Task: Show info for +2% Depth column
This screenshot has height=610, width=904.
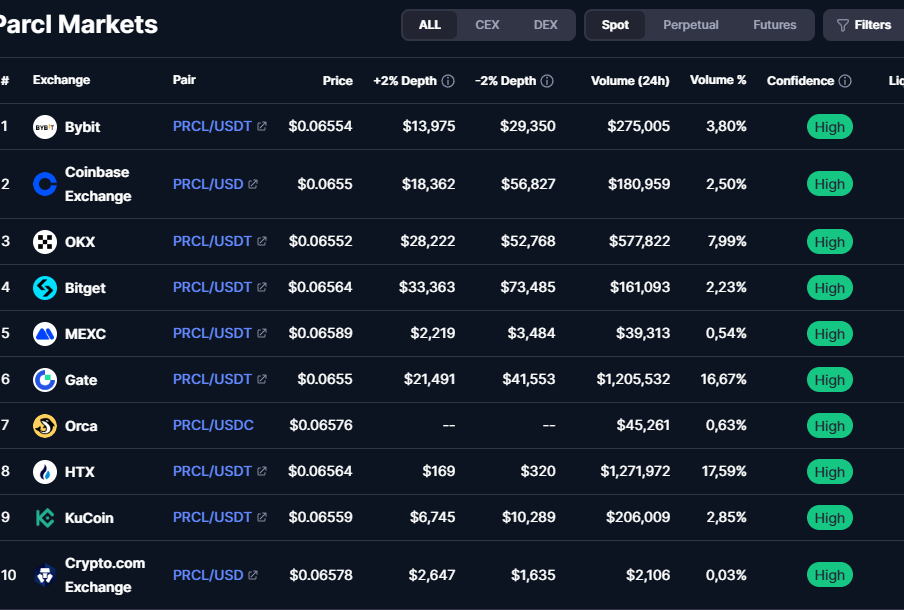Action: pyautogui.click(x=448, y=81)
